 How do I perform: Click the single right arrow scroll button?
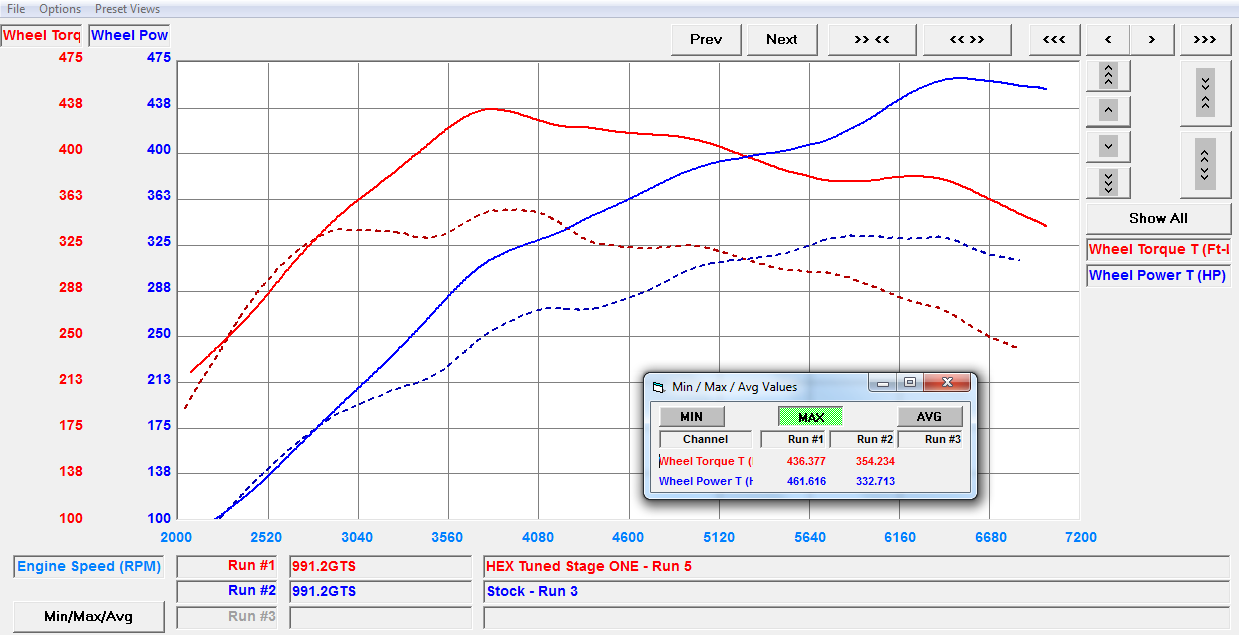pos(1152,40)
